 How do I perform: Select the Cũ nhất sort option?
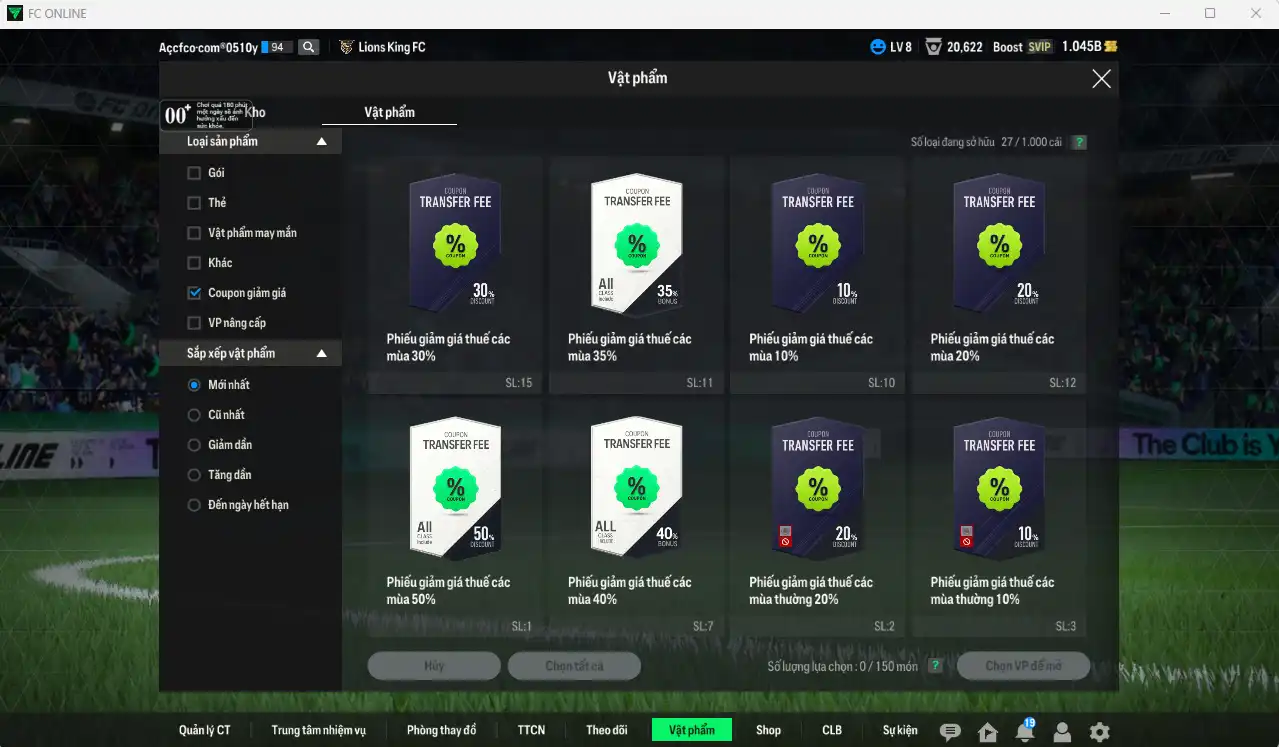point(194,415)
